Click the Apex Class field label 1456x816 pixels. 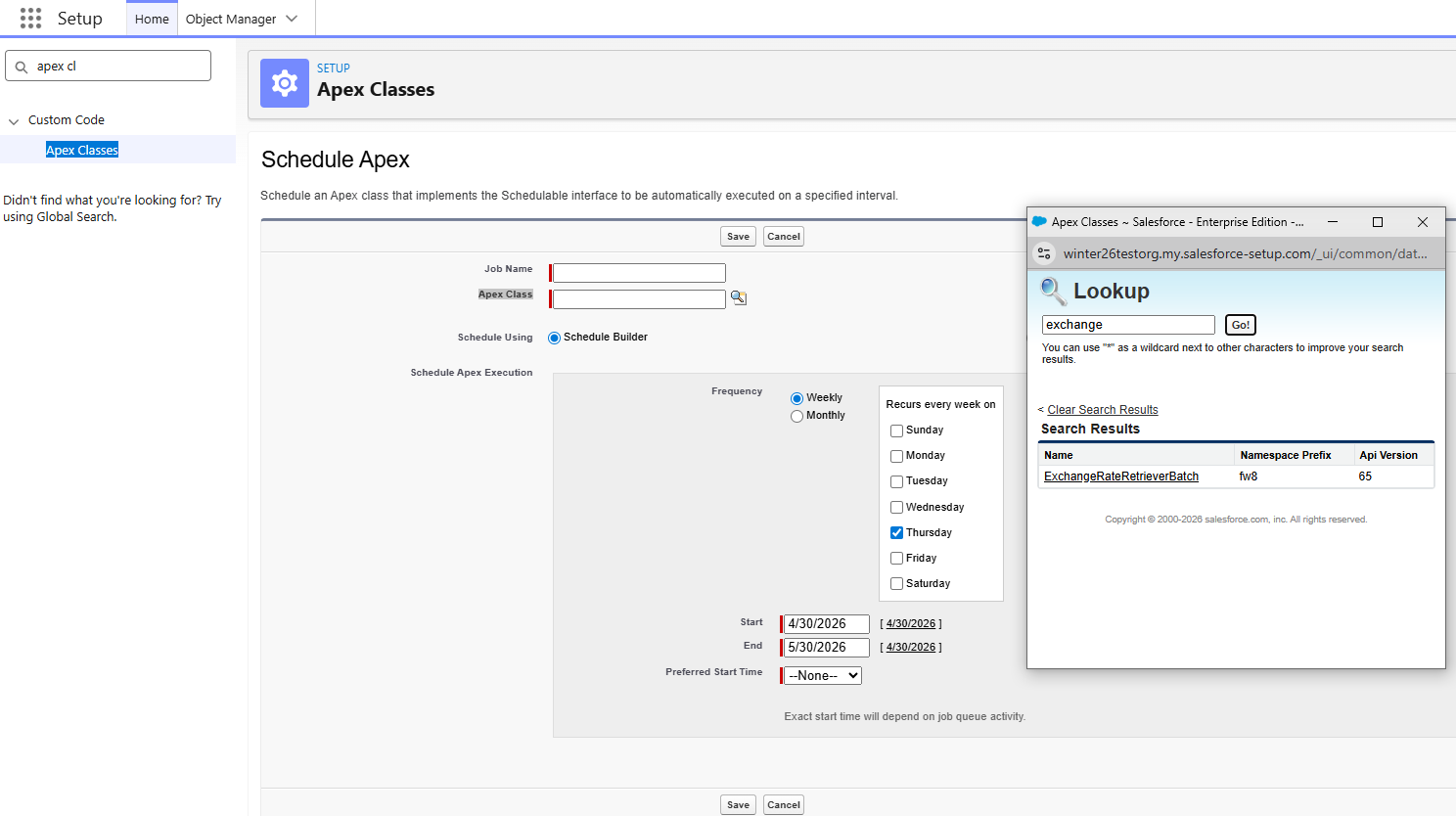pyautogui.click(x=505, y=295)
